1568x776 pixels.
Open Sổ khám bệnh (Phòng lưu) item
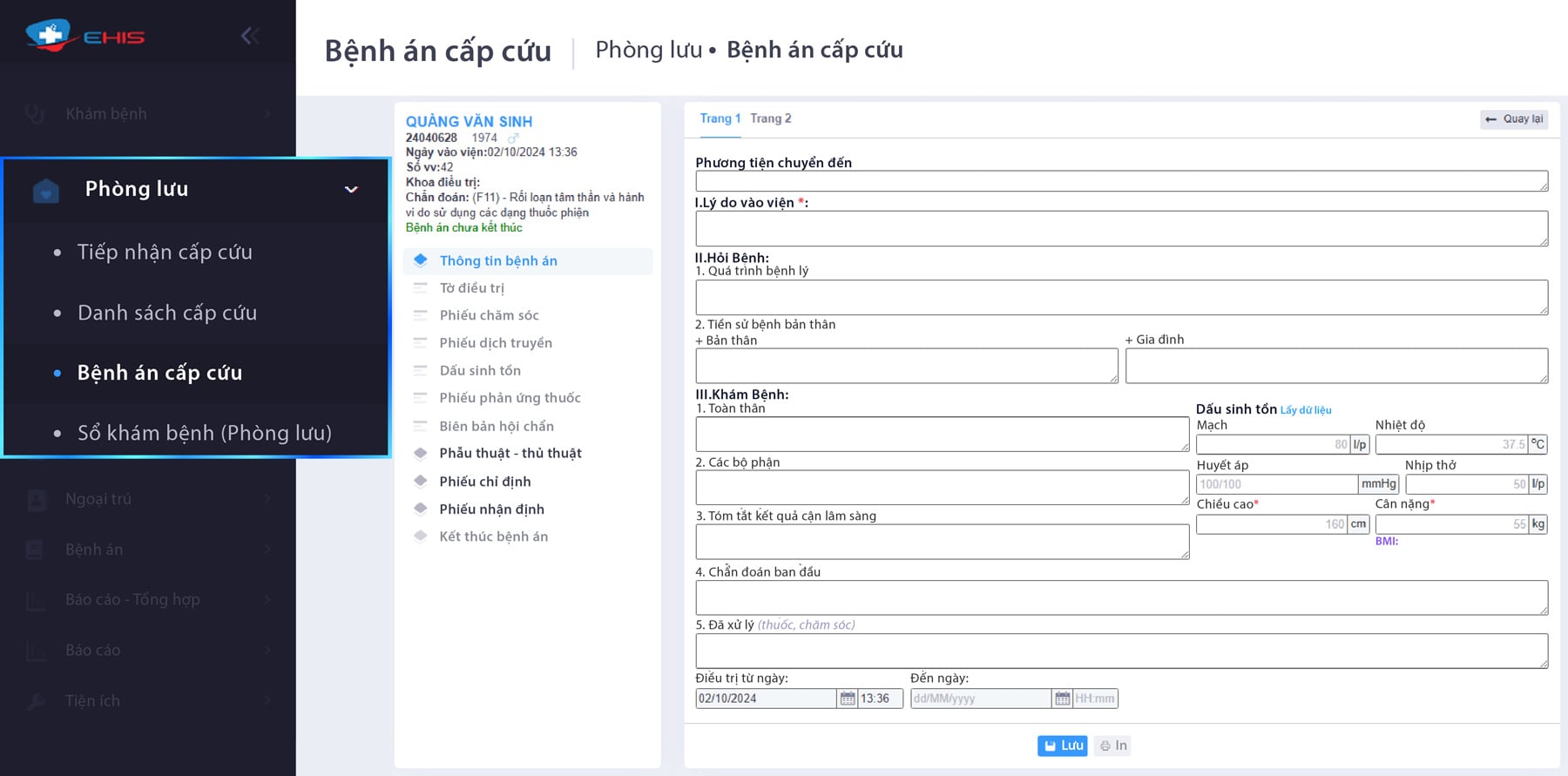pyautogui.click(x=205, y=433)
